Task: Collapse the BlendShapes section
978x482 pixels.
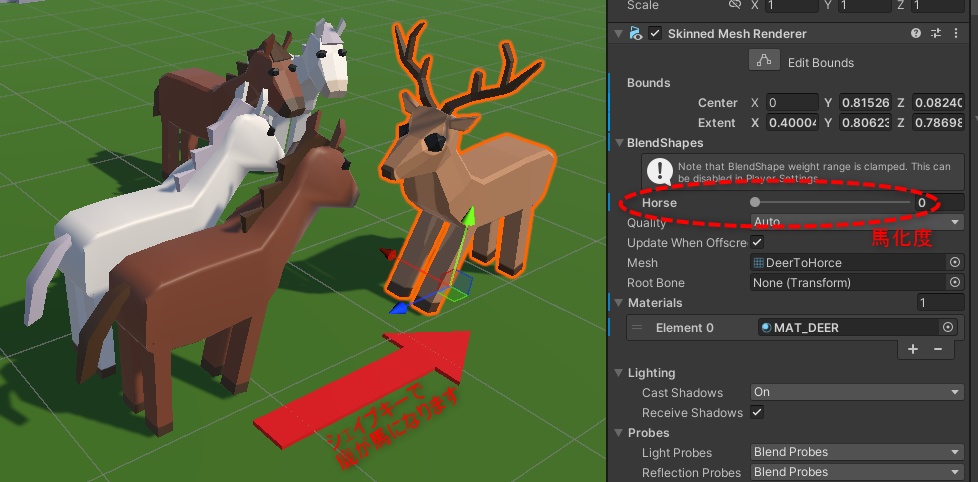Action: (x=619, y=143)
